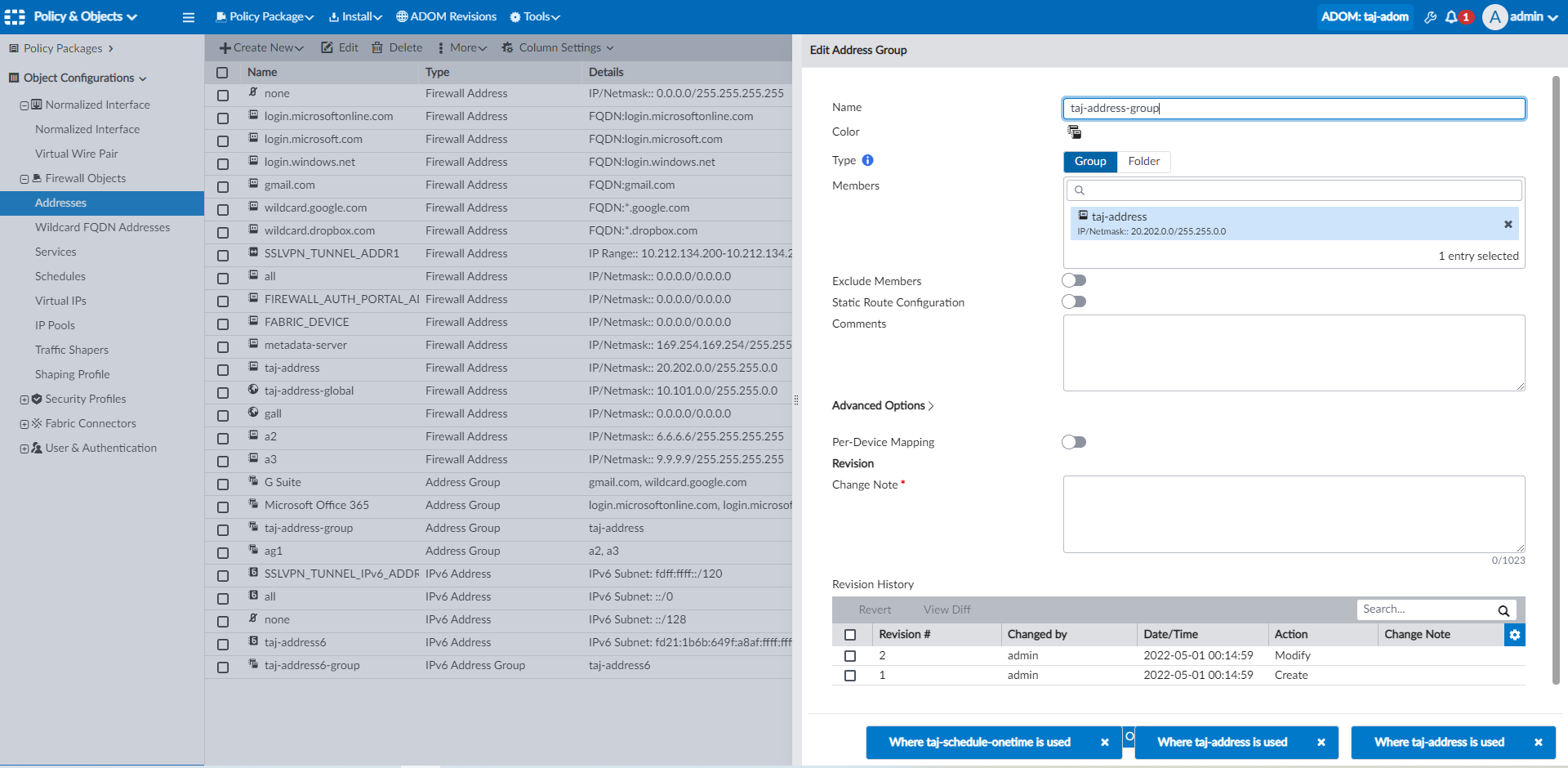1568x768 pixels.
Task: Open the color picker icon
Action: coord(1074,132)
